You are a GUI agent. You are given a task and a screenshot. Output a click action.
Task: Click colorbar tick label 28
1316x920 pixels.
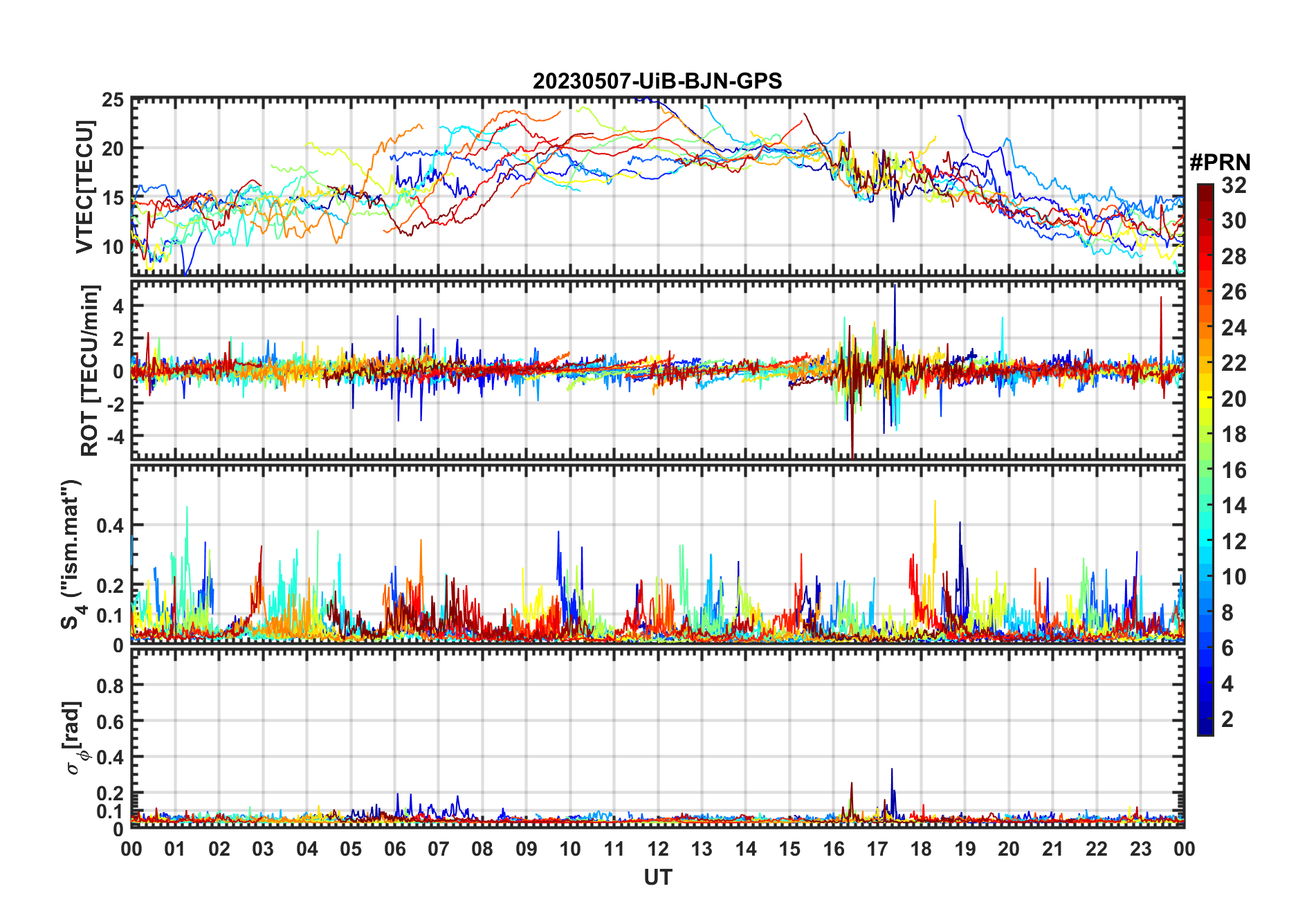[x=1234, y=257]
